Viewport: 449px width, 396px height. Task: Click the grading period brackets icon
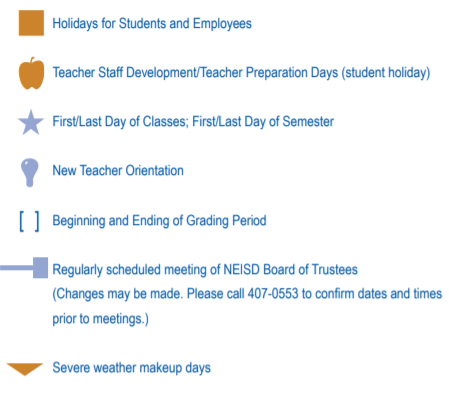click(29, 221)
